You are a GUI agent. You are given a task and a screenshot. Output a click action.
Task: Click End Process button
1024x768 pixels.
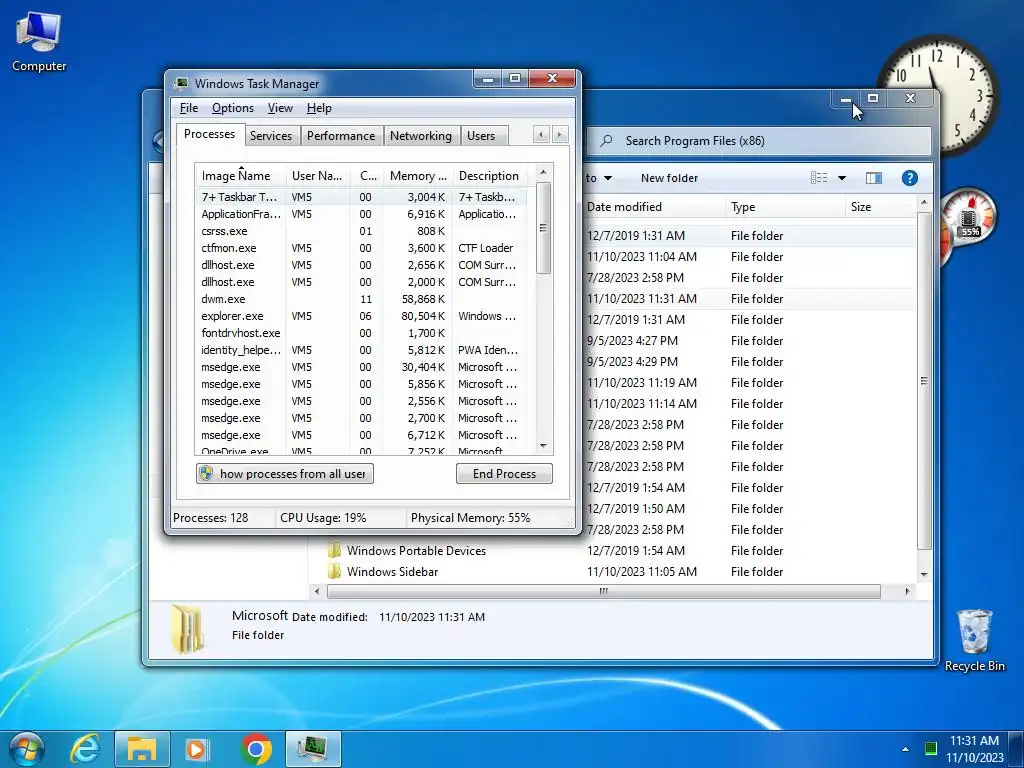504,473
